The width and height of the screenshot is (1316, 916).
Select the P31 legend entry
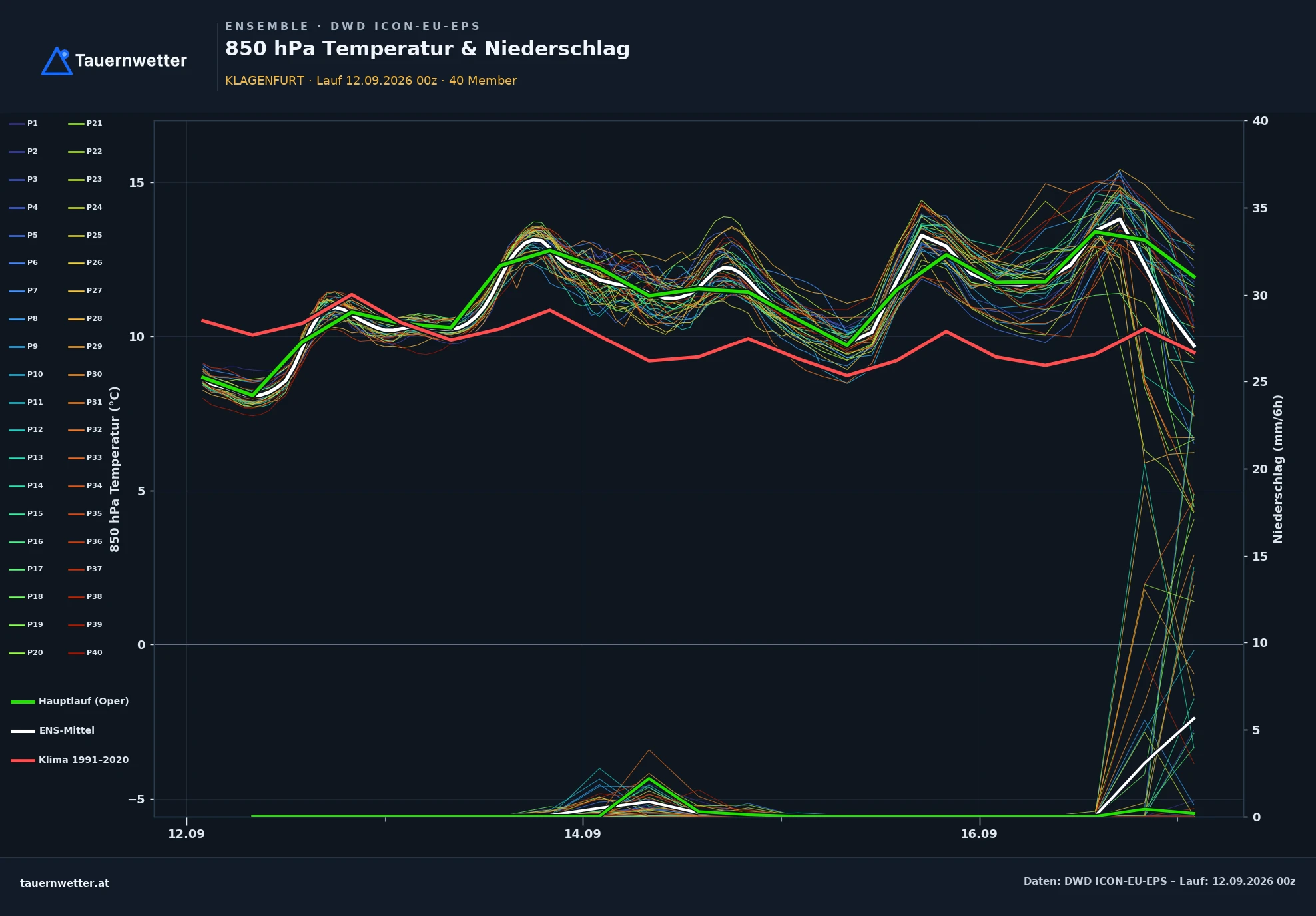pyautogui.click(x=85, y=403)
